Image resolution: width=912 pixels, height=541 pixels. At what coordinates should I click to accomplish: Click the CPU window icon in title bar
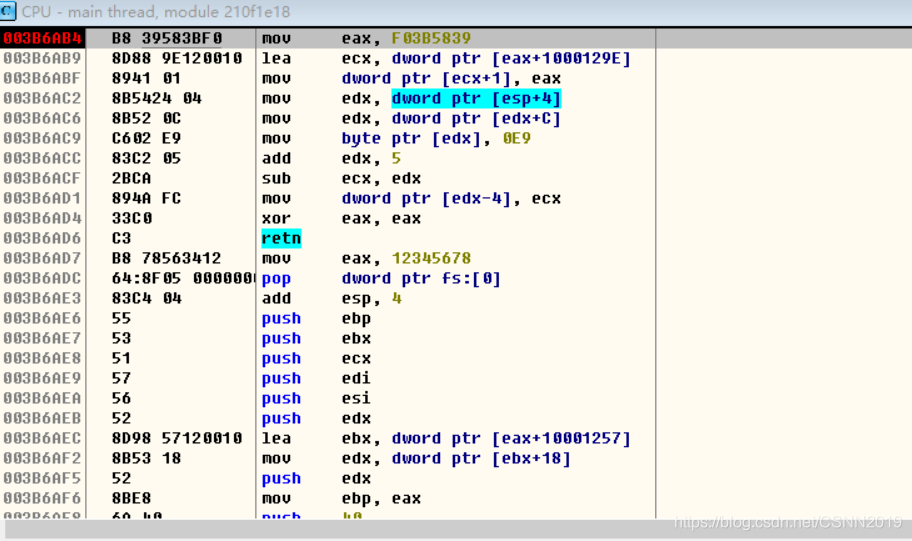click(8, 11)
